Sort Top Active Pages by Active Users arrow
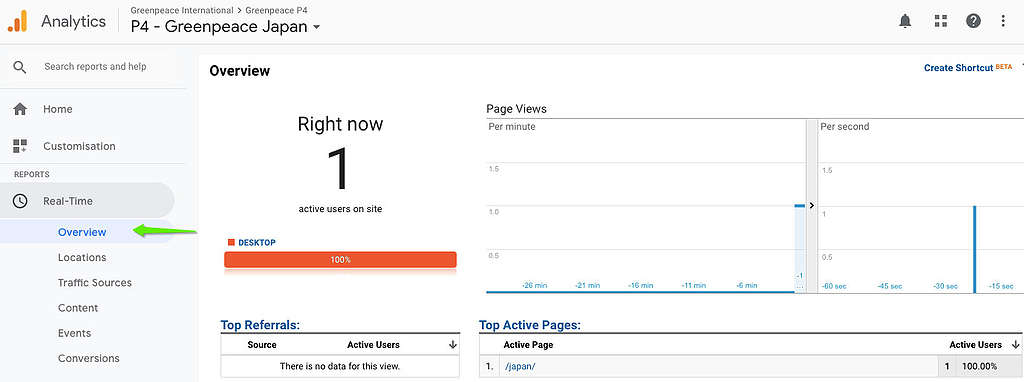Screen dimensions: 1024x382 pyautogui.click(x=1015, y=345)
